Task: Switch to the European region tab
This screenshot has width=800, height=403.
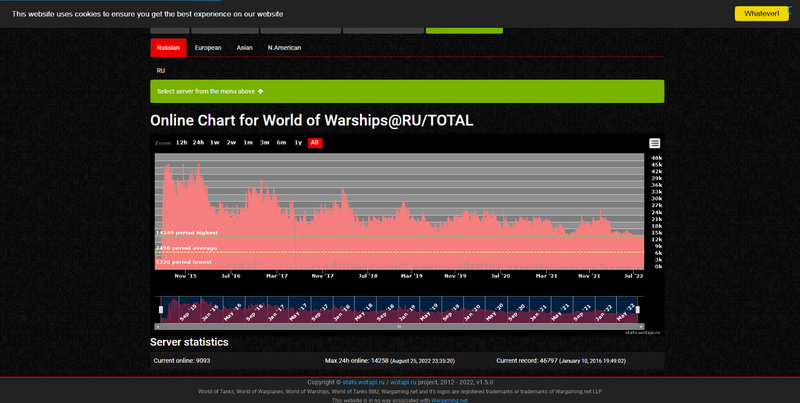Action: coord(208,47)
